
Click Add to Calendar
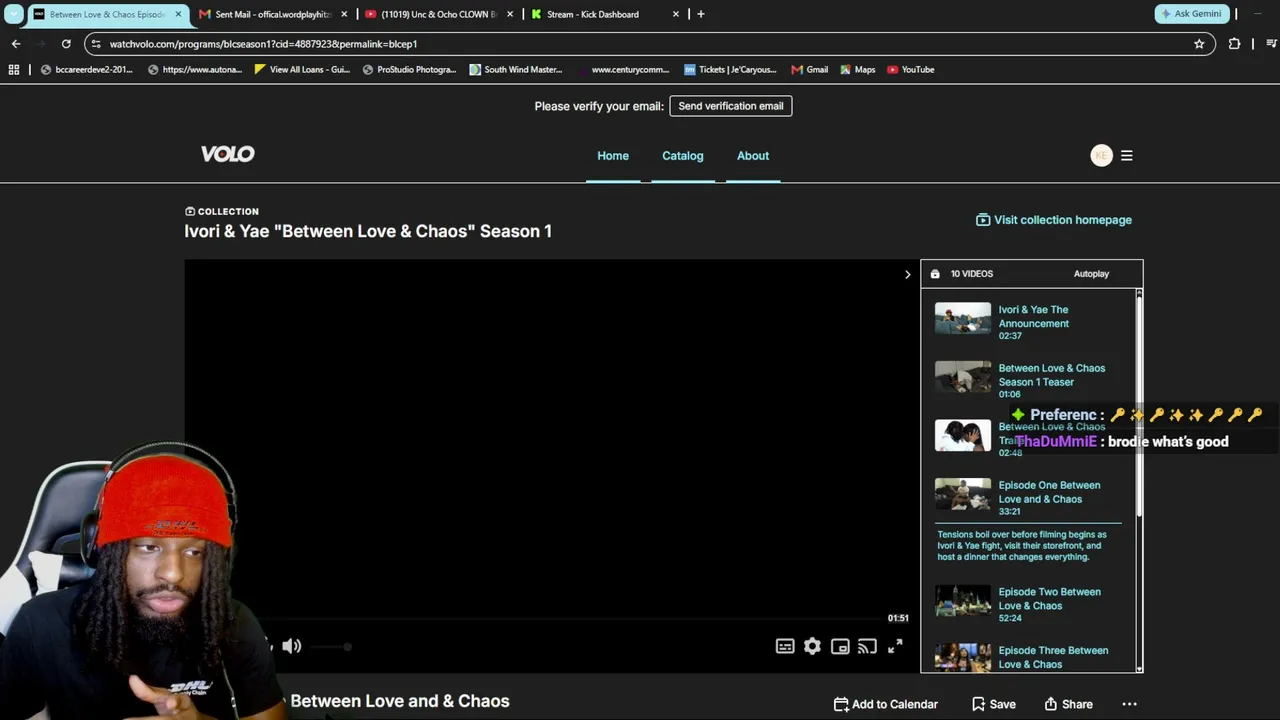pyautogui.click(x=886, y=704)
